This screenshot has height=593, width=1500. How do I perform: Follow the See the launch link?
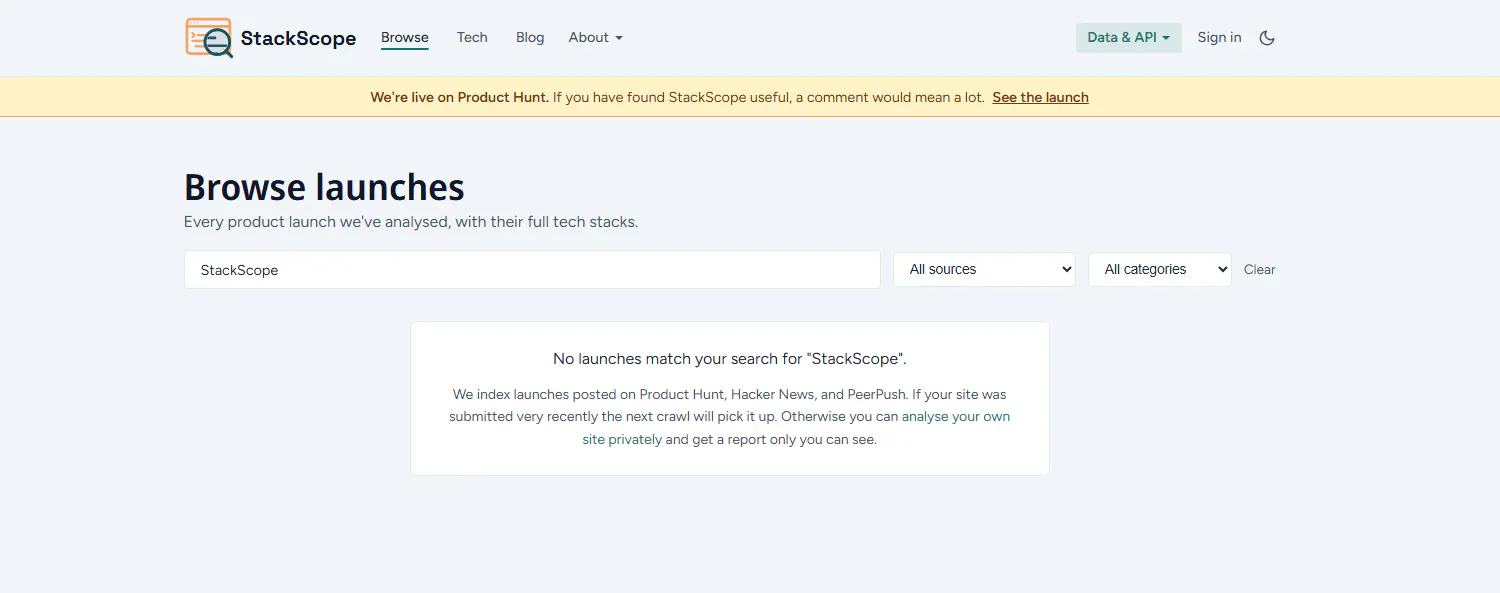tap(1040, 97)
